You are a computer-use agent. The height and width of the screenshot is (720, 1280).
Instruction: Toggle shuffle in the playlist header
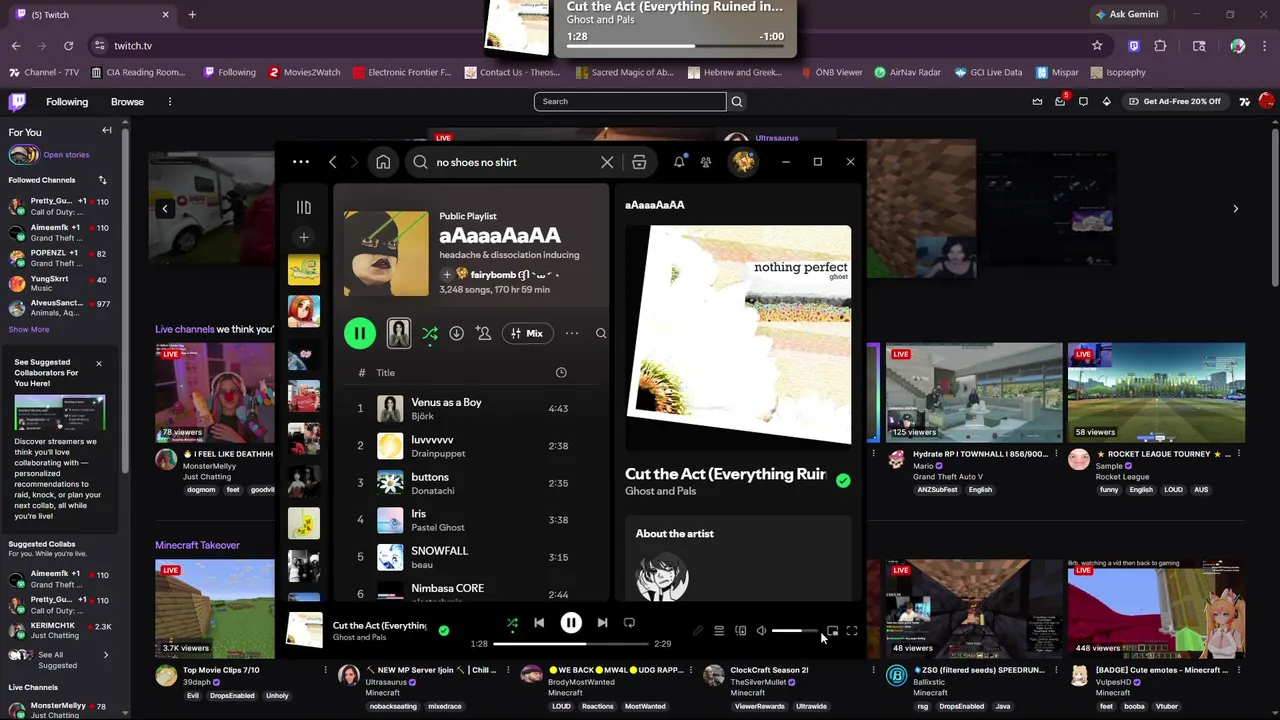click(x=430, y=333)
